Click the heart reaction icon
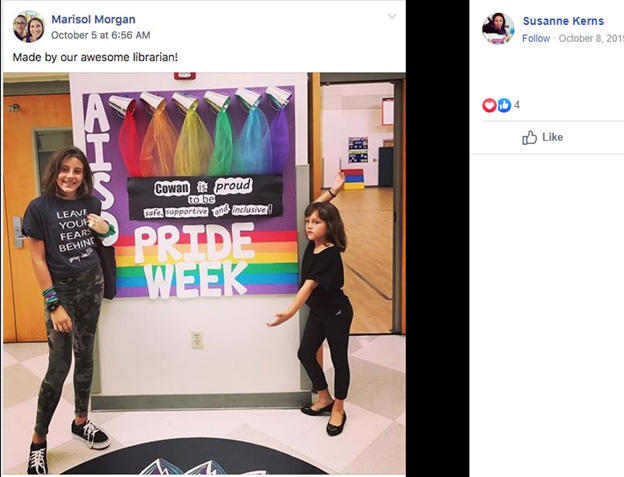Screen dimensions: 624x477 coord(489,105)
